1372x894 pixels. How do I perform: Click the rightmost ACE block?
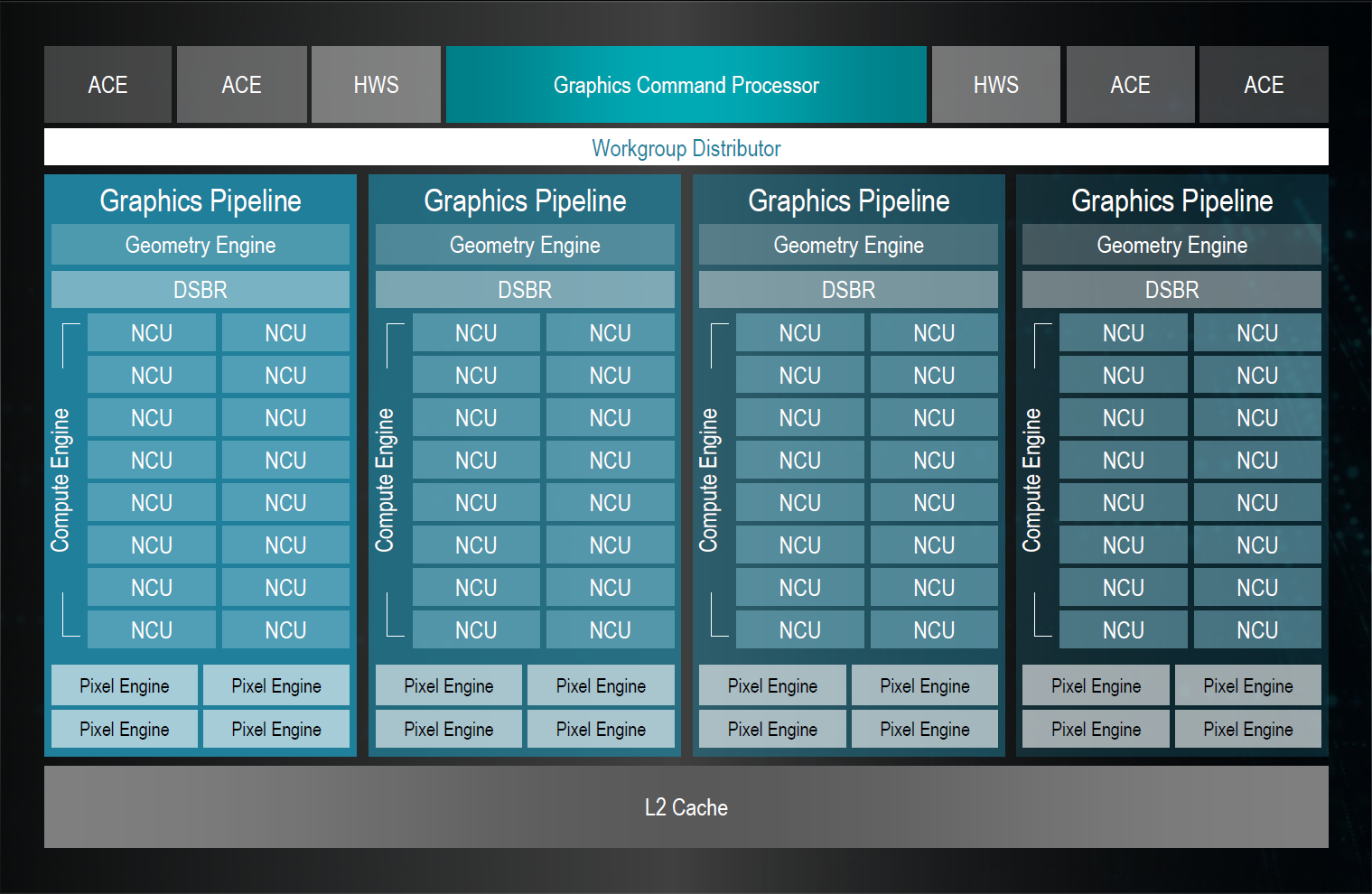[x=1264, y=85]
